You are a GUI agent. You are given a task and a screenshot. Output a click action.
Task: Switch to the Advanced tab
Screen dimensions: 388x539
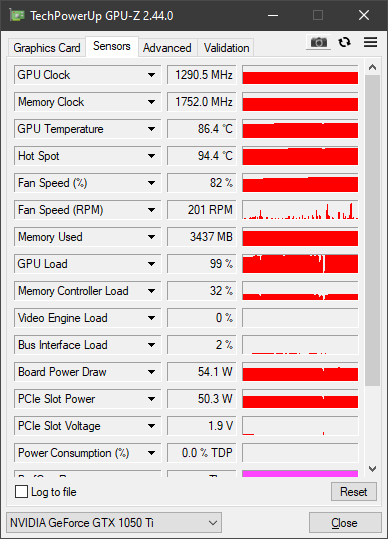[167, 48]
